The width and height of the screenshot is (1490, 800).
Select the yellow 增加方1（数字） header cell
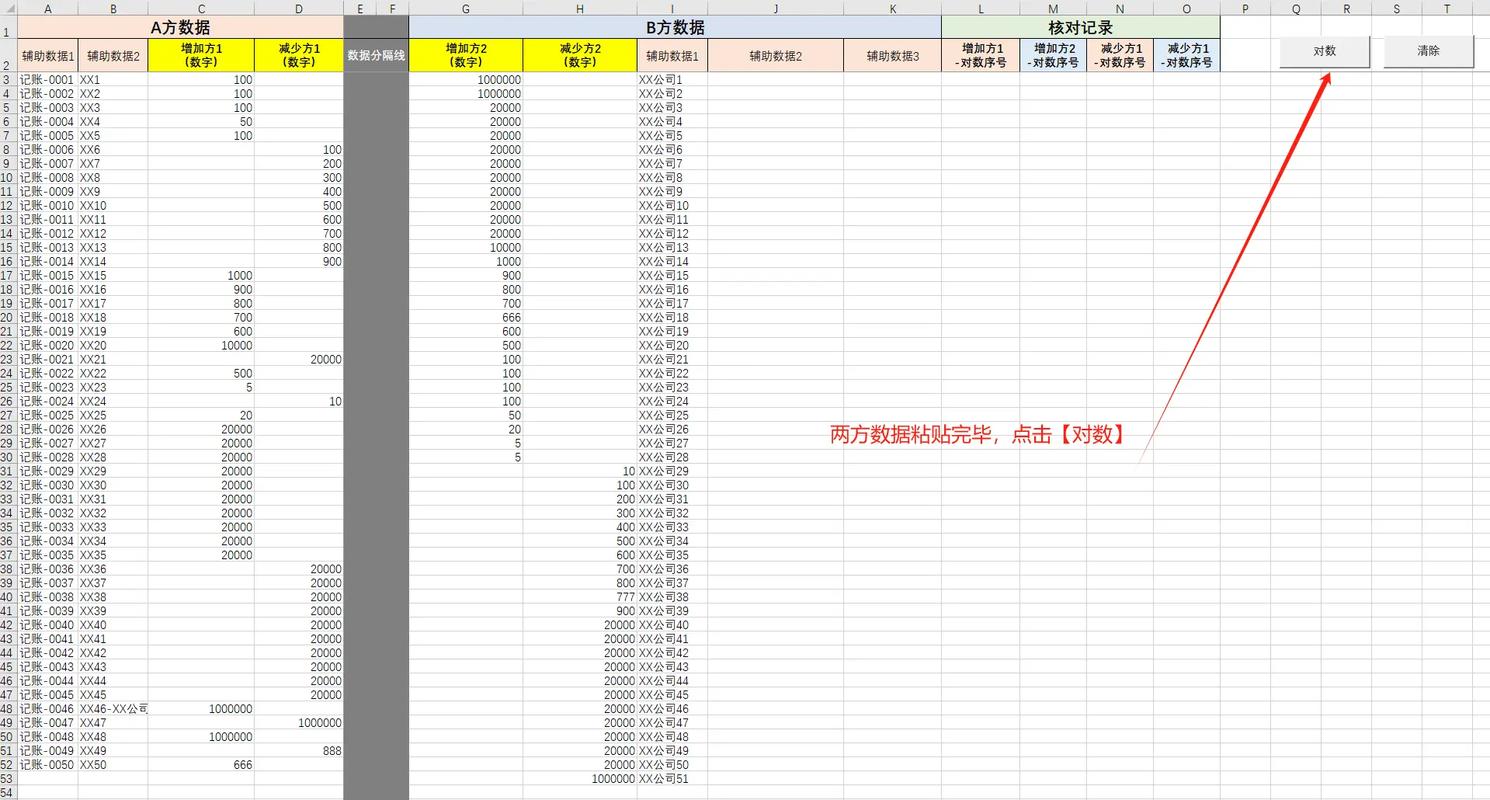(x=201, y=55)
